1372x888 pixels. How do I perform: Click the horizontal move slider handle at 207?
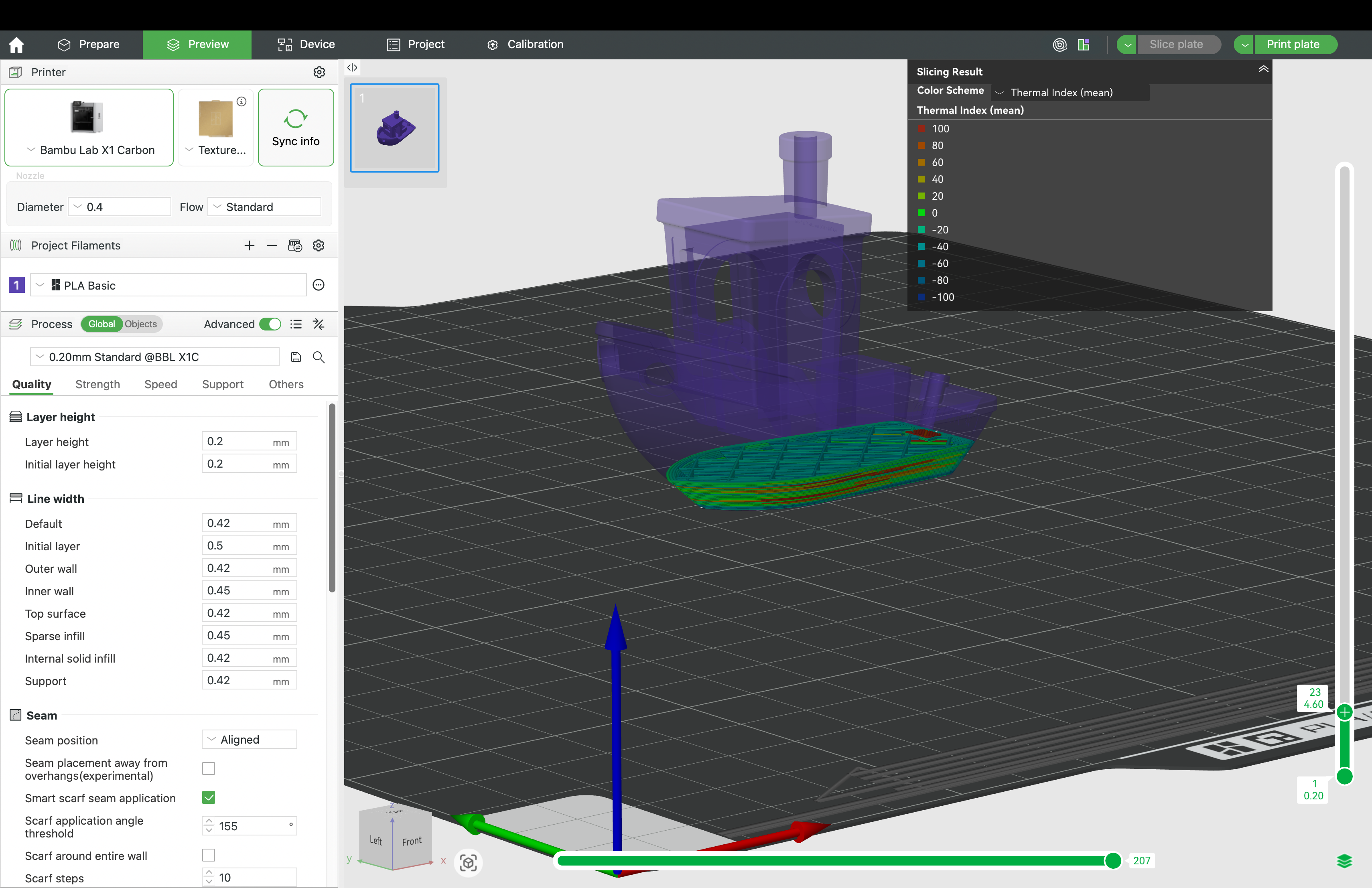pos(1112,860)
